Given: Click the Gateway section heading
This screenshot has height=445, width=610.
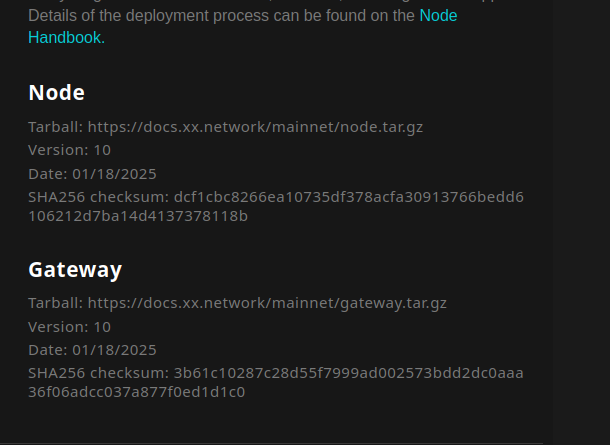Looking at the screenshot, I should [x=75, y=269].
